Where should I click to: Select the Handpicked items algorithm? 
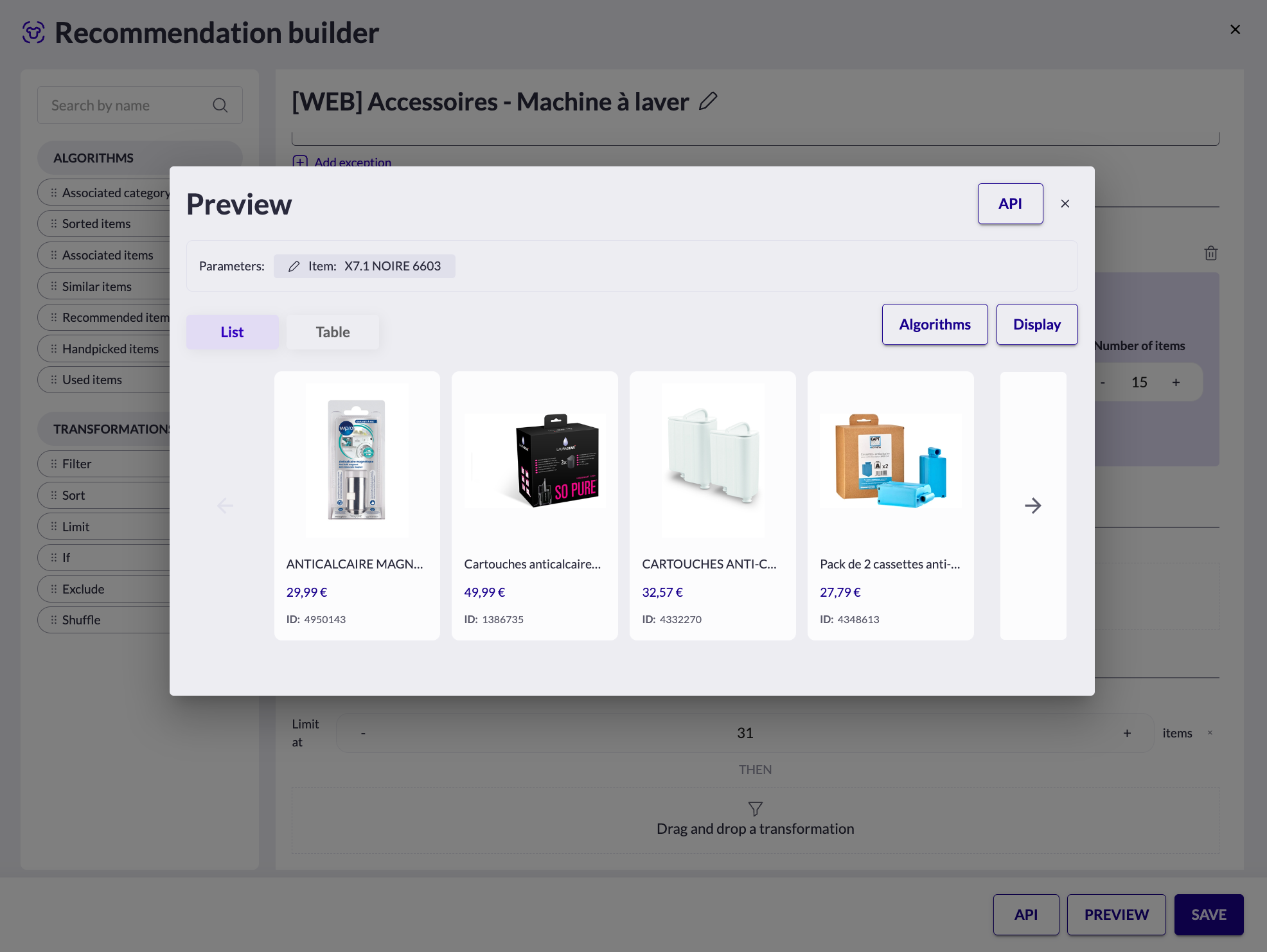(x=104, y=349)
